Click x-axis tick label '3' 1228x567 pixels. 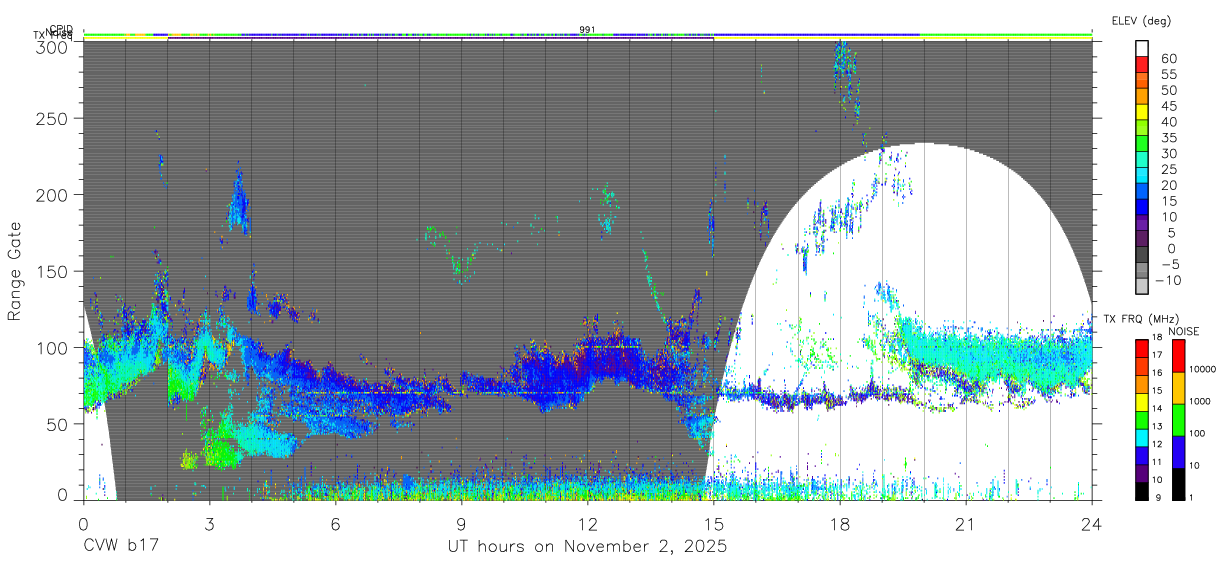[x=209, y=523]
